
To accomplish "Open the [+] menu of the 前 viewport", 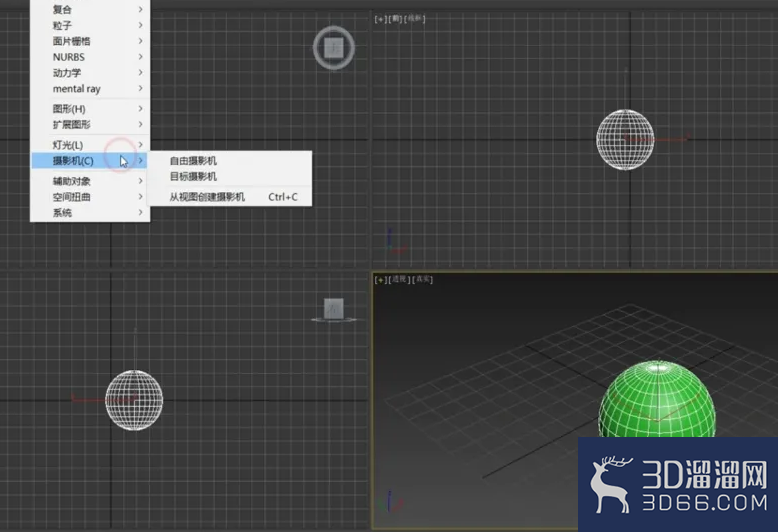I will (x=380, y=19).
